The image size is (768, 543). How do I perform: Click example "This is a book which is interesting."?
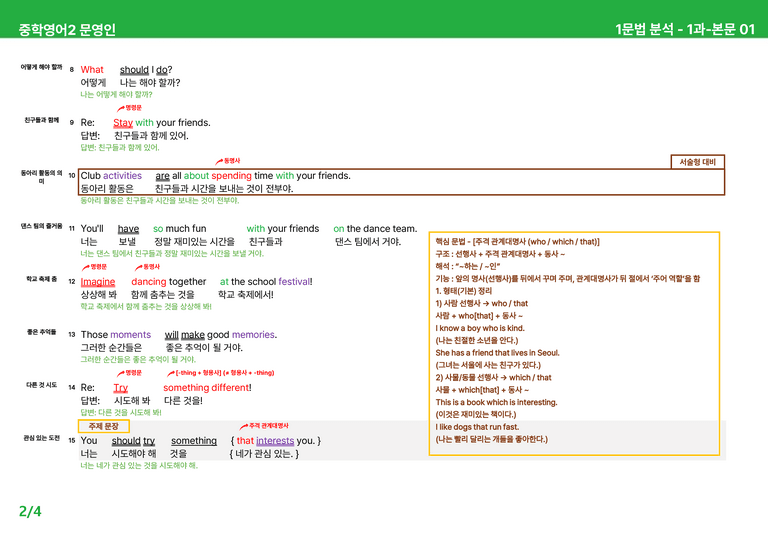click(497, 402)
